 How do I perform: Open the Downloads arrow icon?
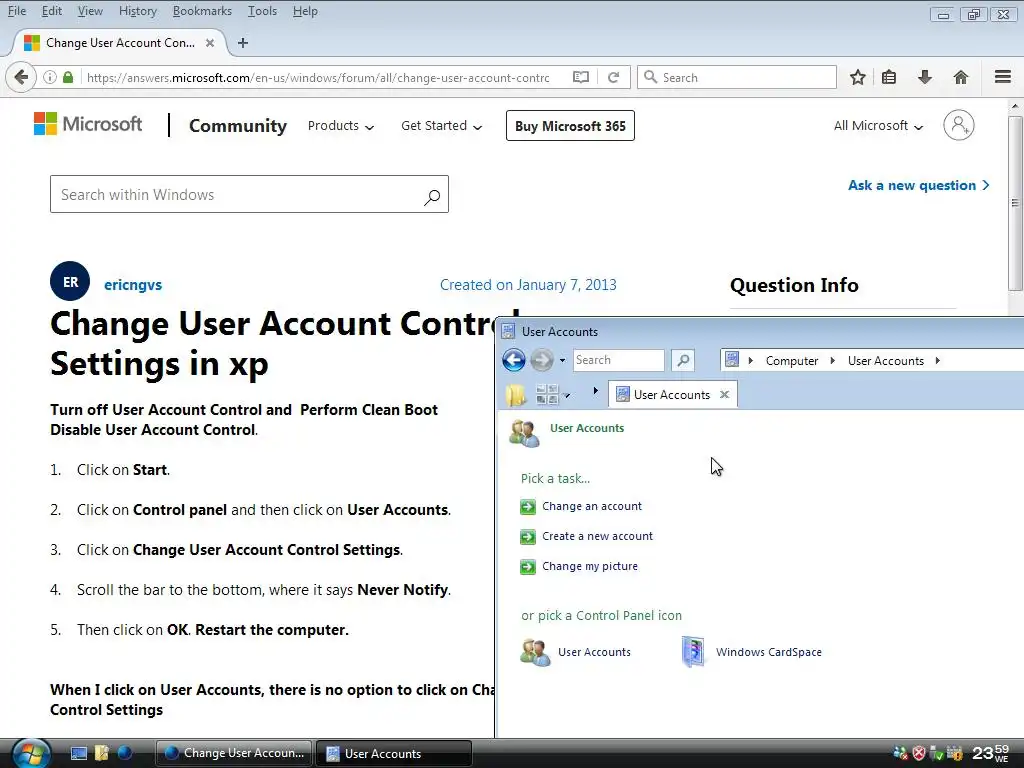coord(925,77)
